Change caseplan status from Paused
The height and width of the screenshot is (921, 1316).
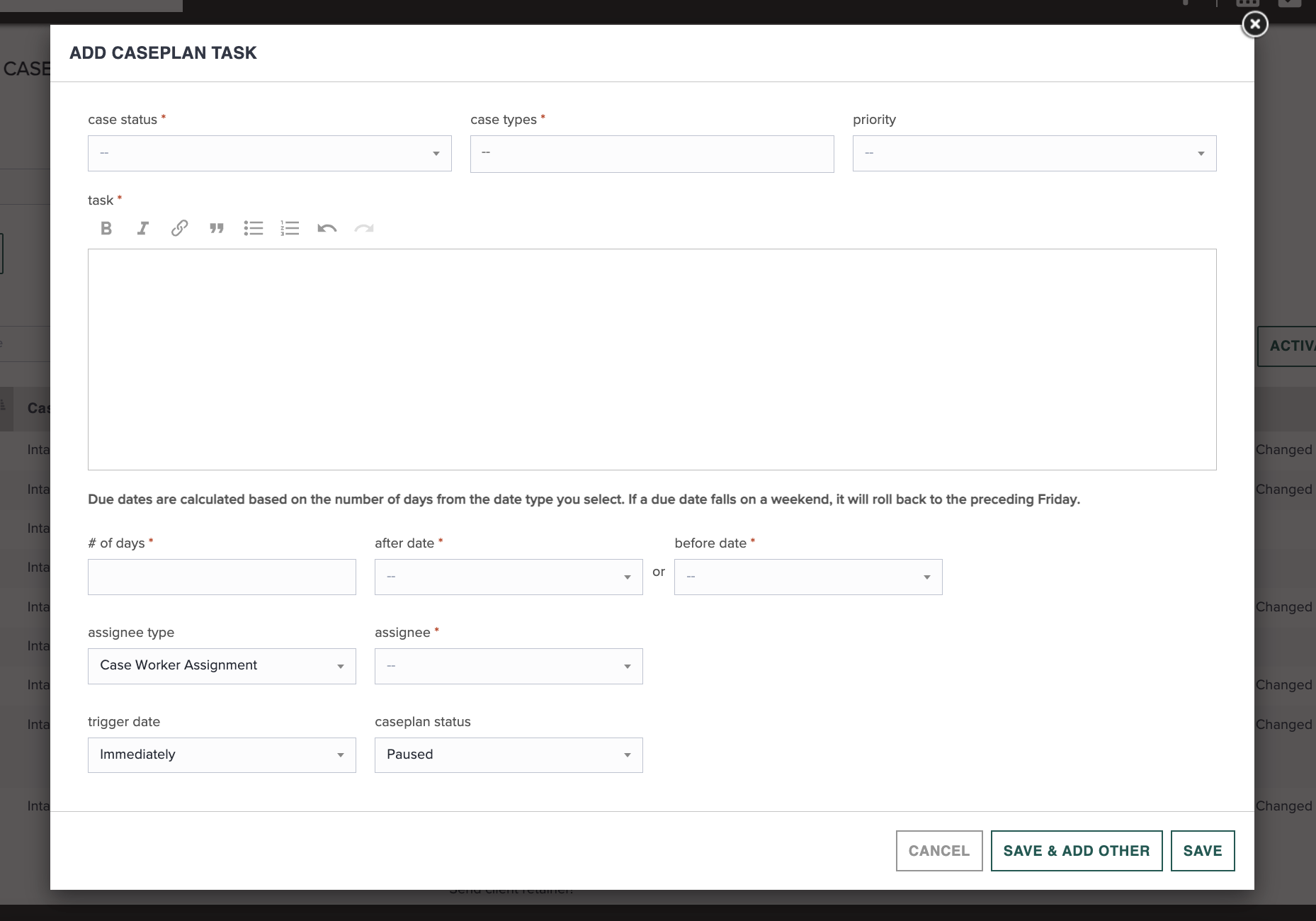pyautogui.click(x=508, y=755)
